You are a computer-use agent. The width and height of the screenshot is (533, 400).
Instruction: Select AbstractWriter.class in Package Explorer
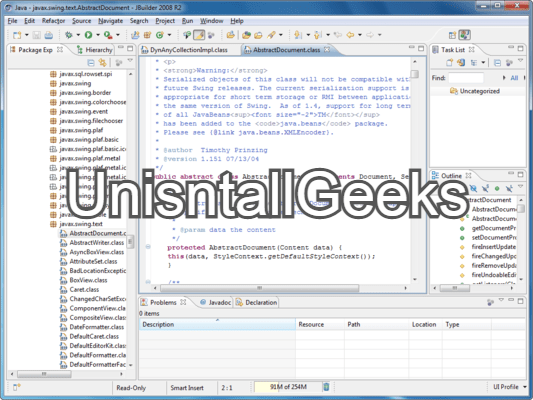click(92, 243)
